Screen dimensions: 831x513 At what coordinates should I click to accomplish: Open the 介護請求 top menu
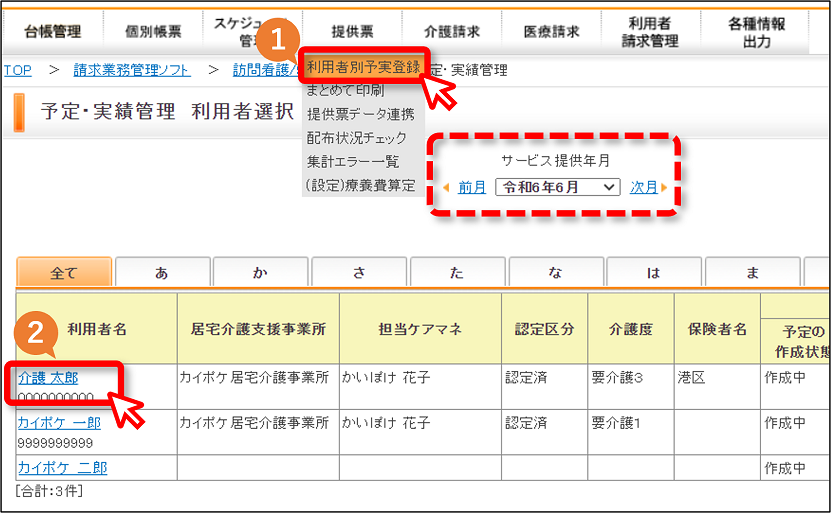pyautogui.click(x=452, y=31)
